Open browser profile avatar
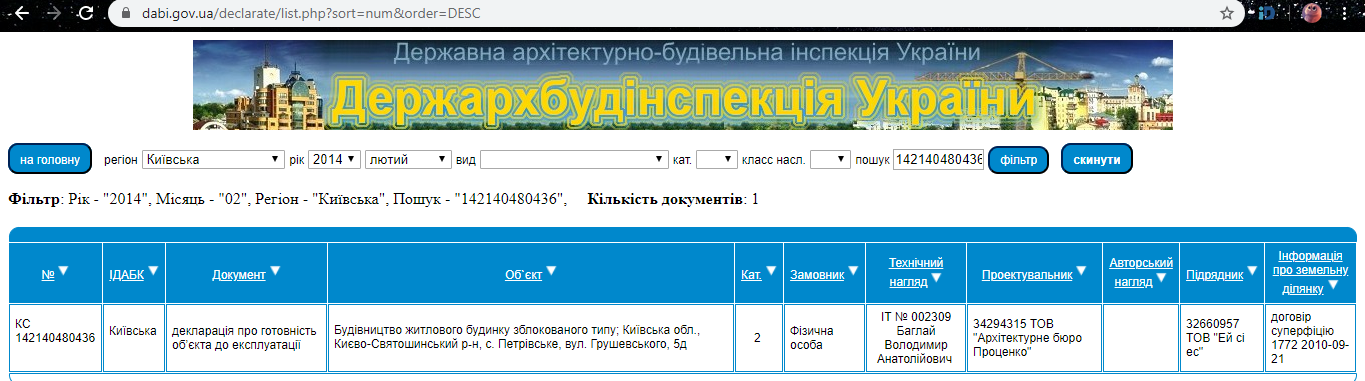 pyautogui.click(x=1312, y=13)
